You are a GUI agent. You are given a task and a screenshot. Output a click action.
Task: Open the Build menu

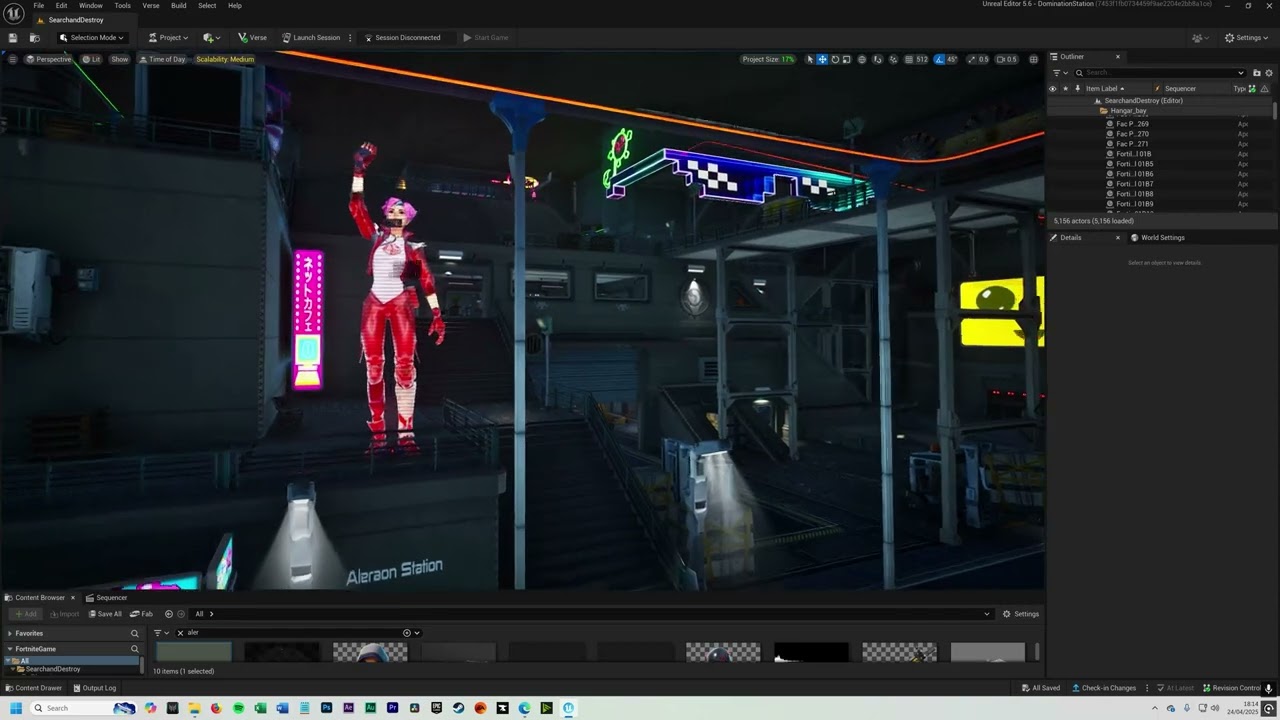[178, 6]
